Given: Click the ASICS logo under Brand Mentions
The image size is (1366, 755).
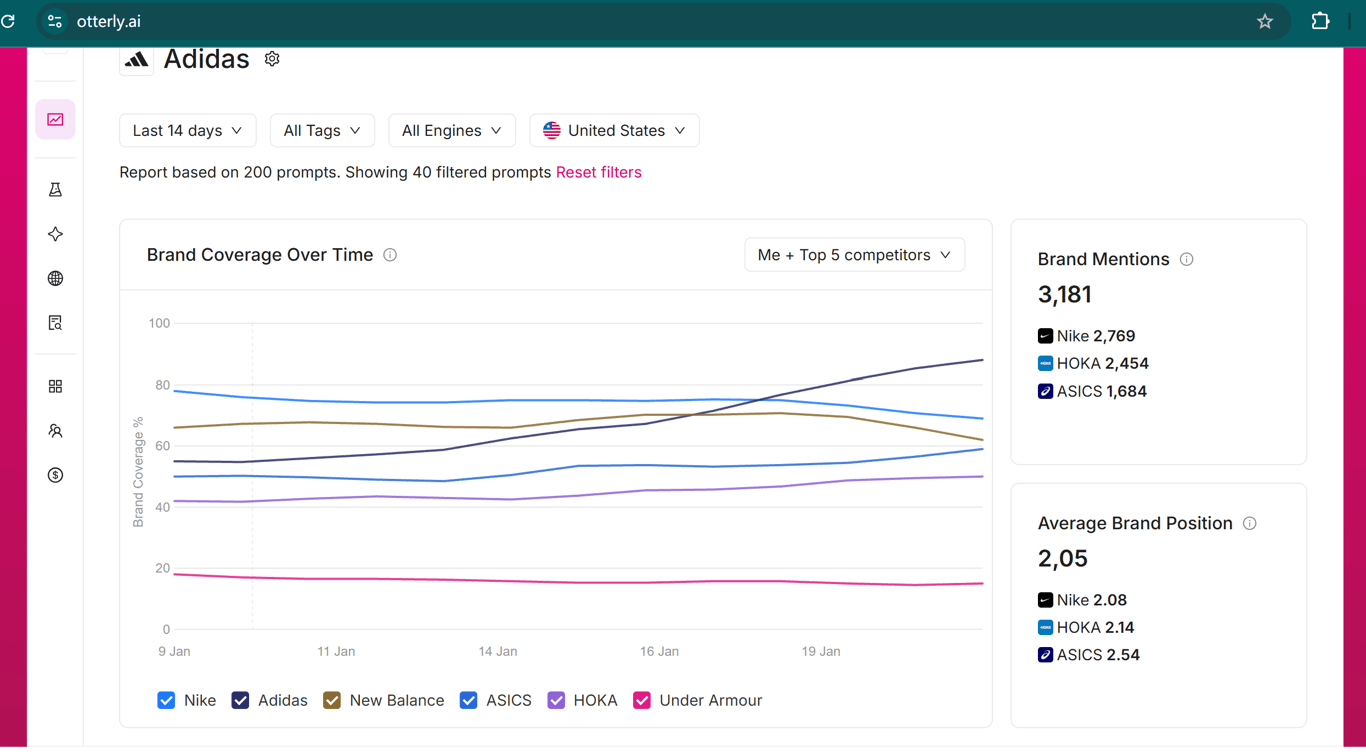Looking at the screenshot, I should (1045, 391).
